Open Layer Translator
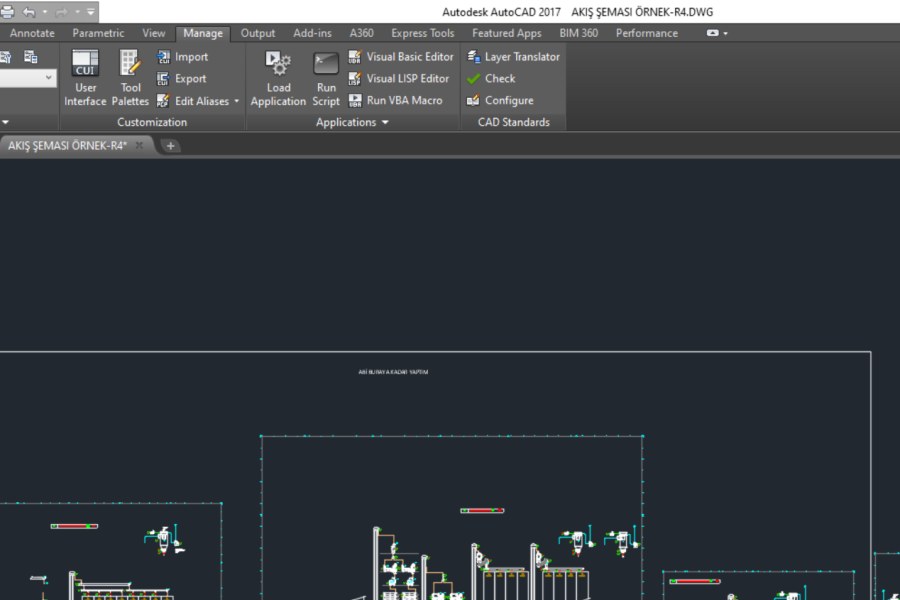This screenshot has height=600, width=900. point(513,57)
